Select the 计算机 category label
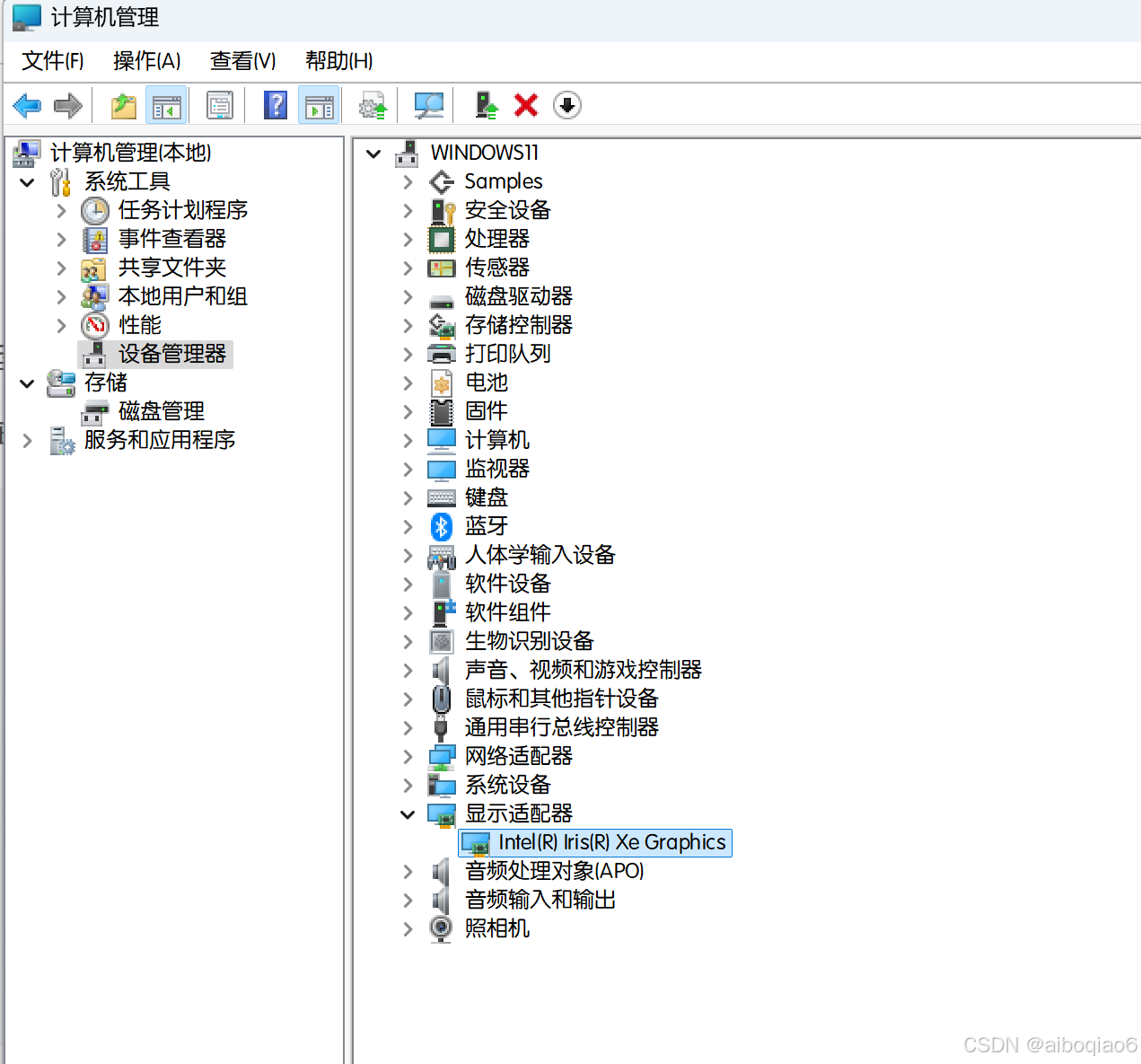1141x1064 pixels. [x=497, y=440]
